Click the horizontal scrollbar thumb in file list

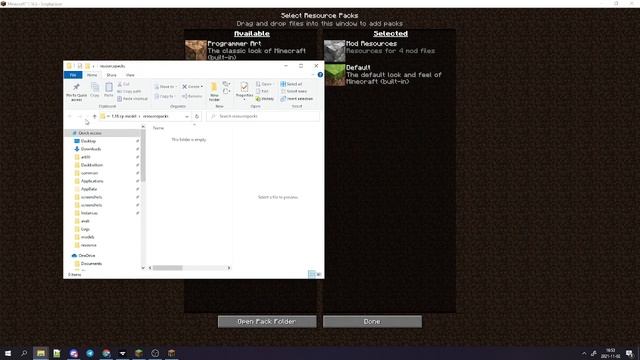(x=168, y=268)
